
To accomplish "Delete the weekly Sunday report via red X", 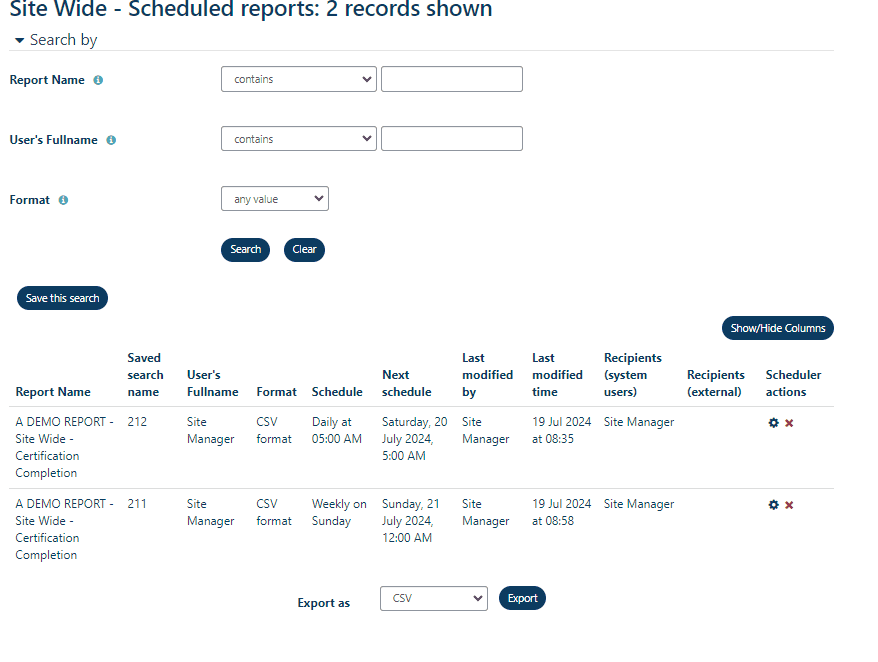I will click(789, 505).
